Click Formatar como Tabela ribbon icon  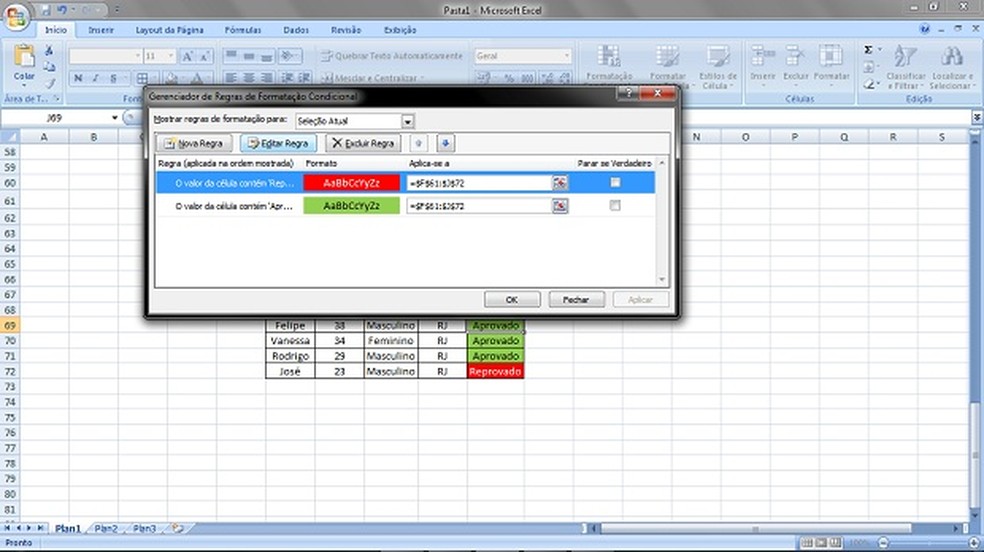tap(667, 56)
